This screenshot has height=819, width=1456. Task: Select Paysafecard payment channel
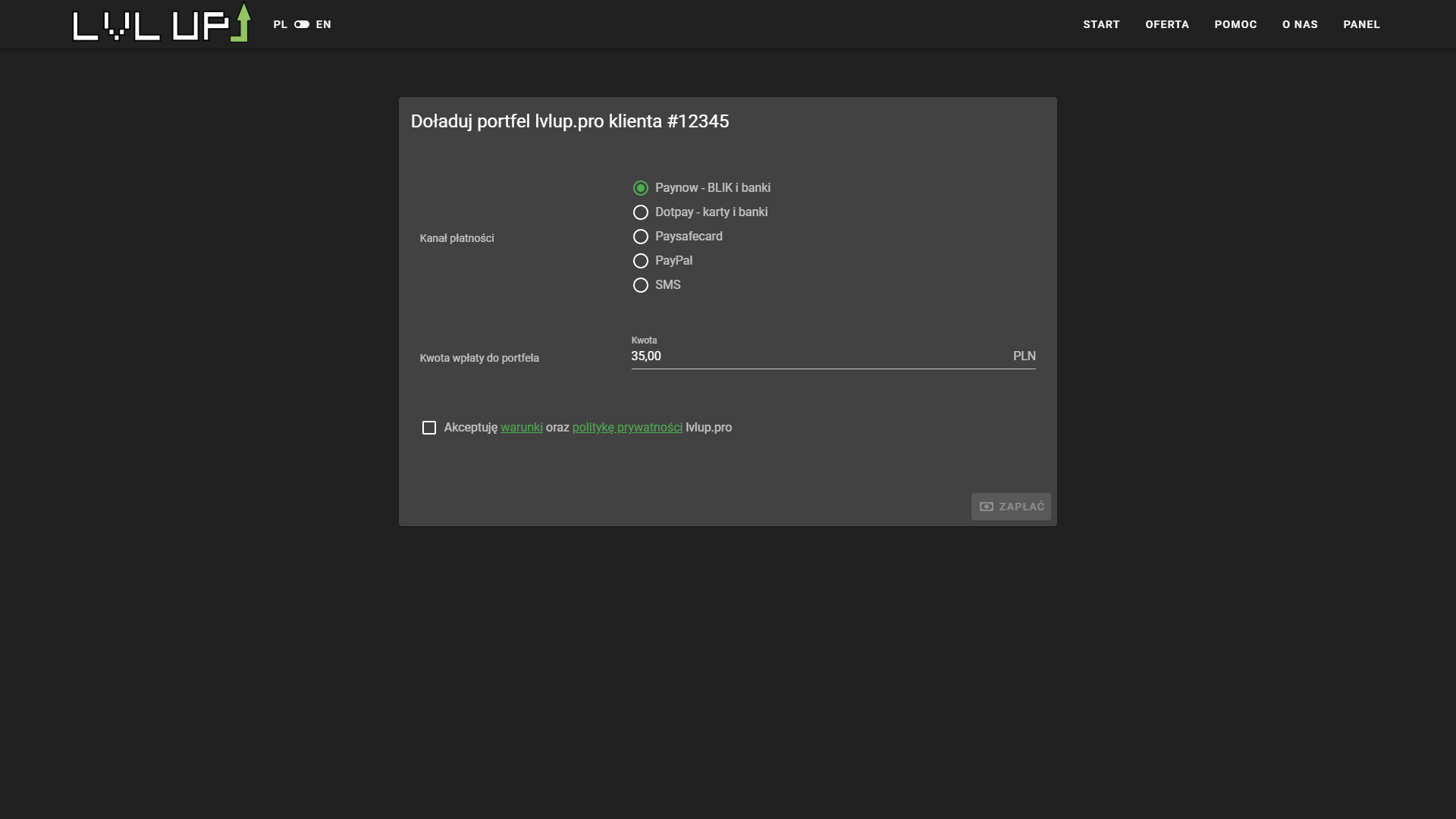point(641,237)
